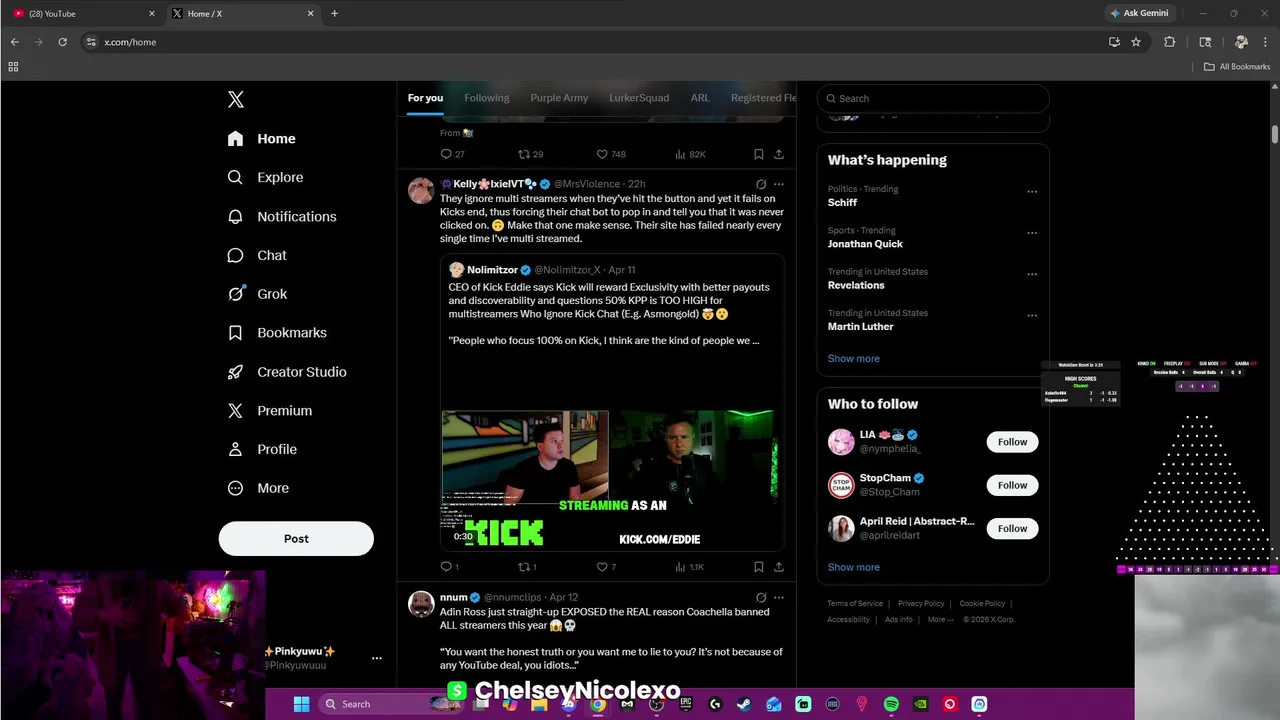Open Spotify from the taskbar
1280x720 pixels.
pyautogui.click(x=891, y=704)
